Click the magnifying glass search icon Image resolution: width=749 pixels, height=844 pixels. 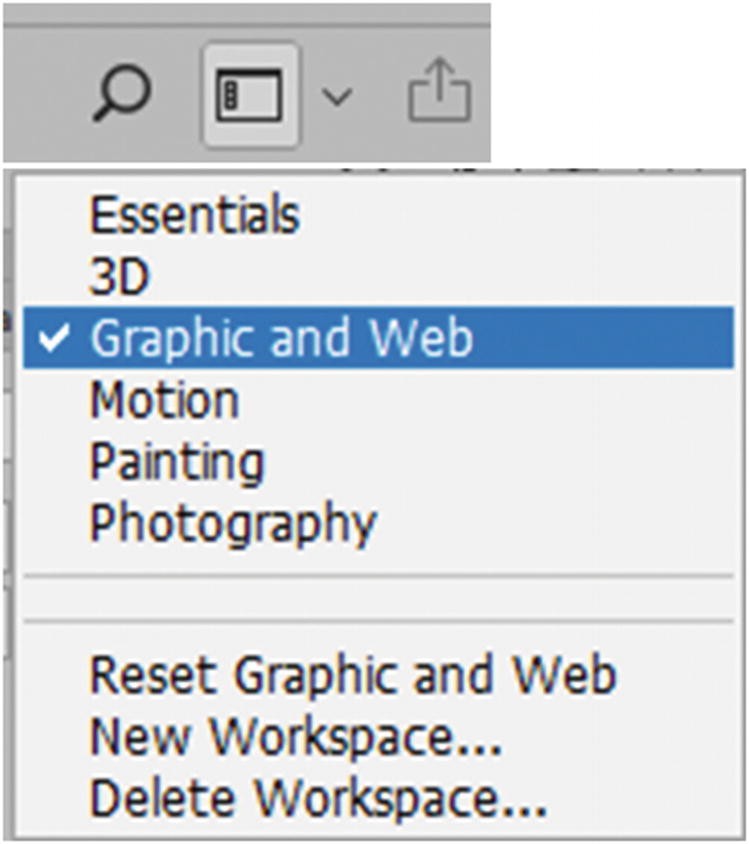(122, 93)
